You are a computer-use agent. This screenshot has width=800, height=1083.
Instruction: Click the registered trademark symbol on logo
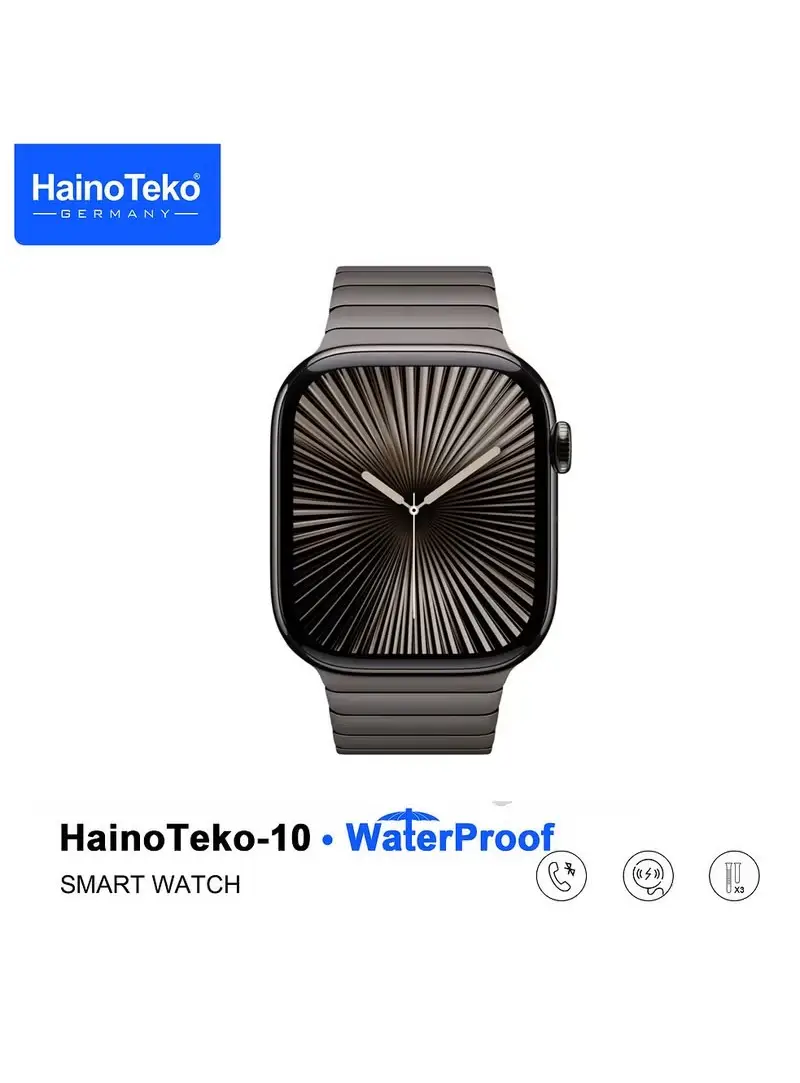point(196,177)
